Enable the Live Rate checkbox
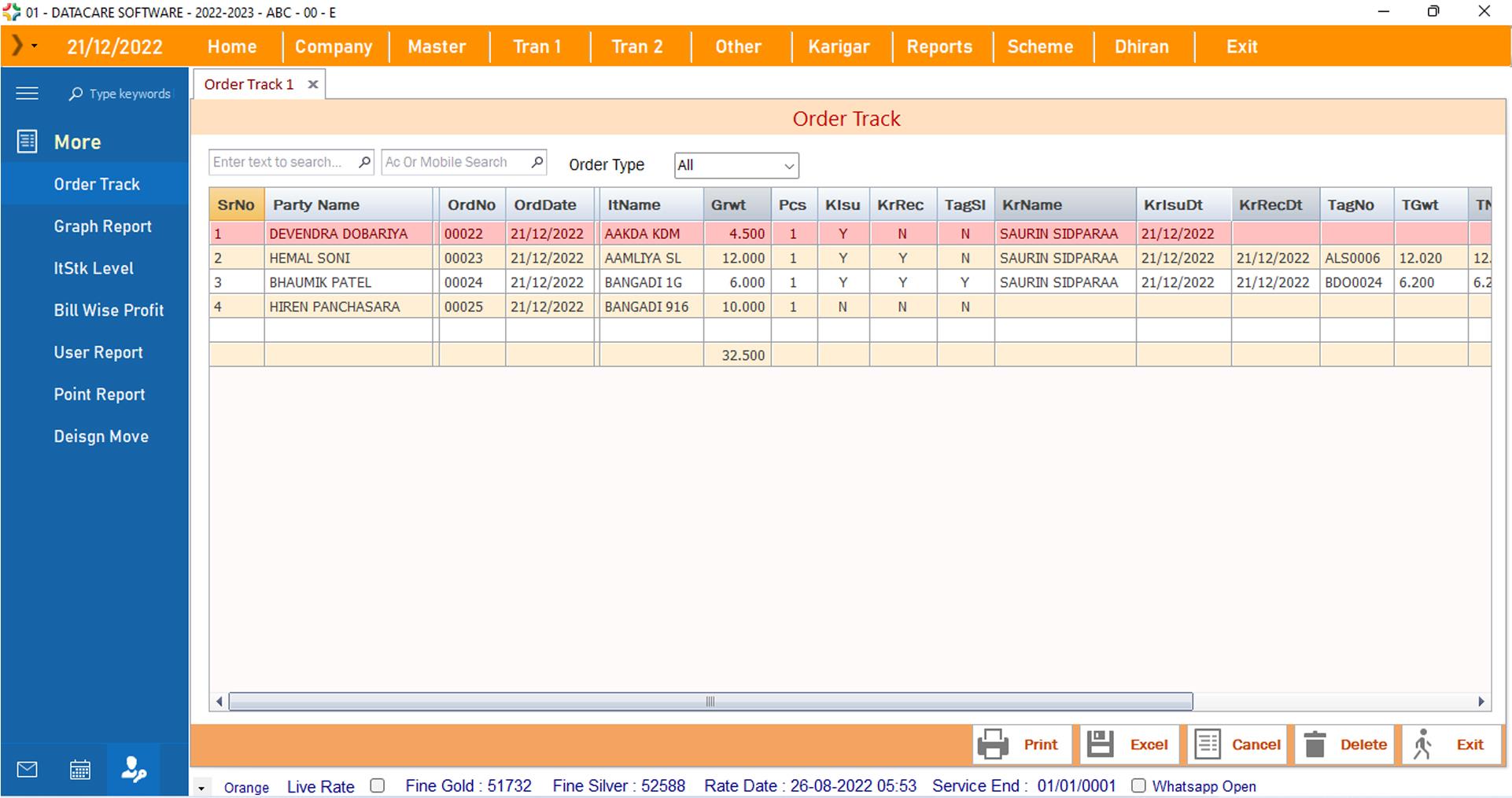Image resolution: width=1512 pixels, height=798 pixels. [378, 785]
